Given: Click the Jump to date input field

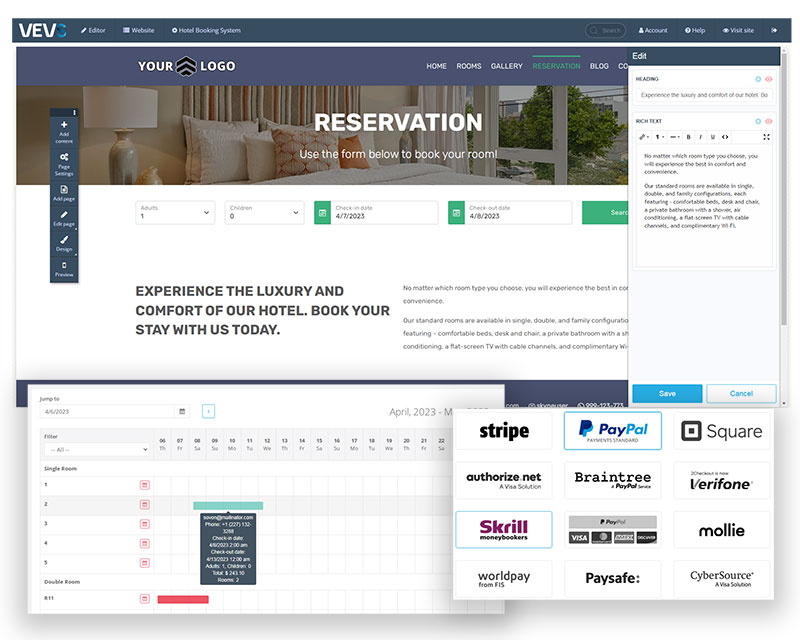Looking at the screenshot, I should click(108, 411).
